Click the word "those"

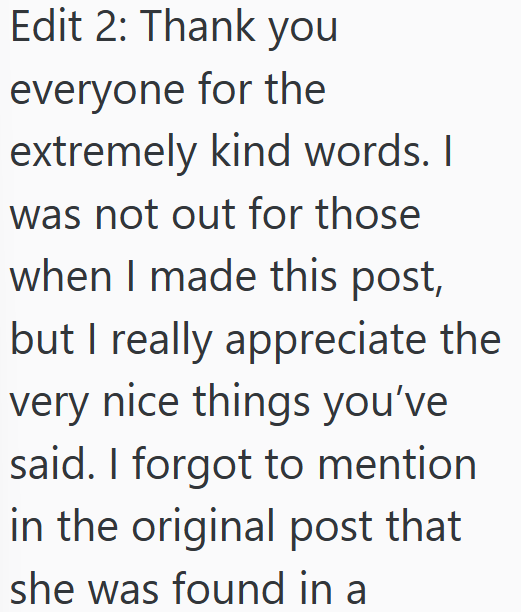368,213
